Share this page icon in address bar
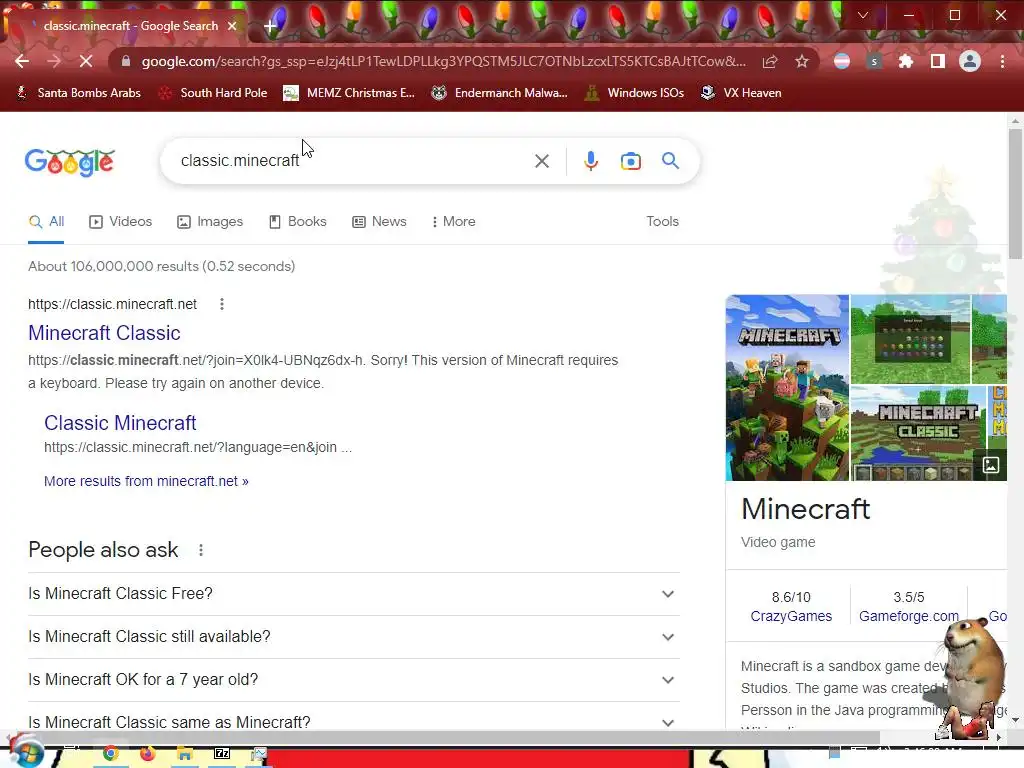The image size is (1024, 768). [770, 61]
